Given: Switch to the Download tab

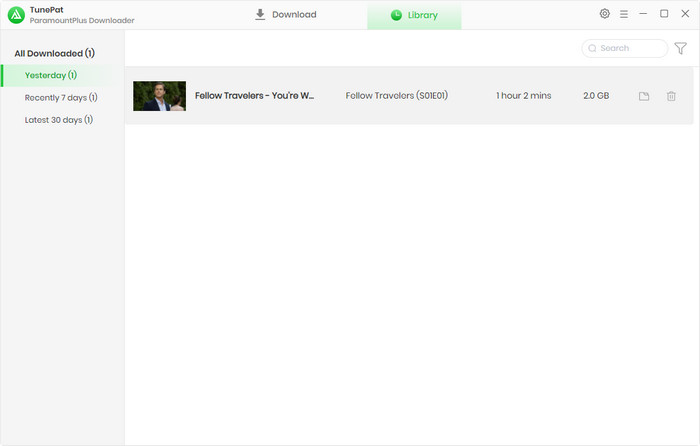Looking at the screenshot, I should tap(285, 15).
